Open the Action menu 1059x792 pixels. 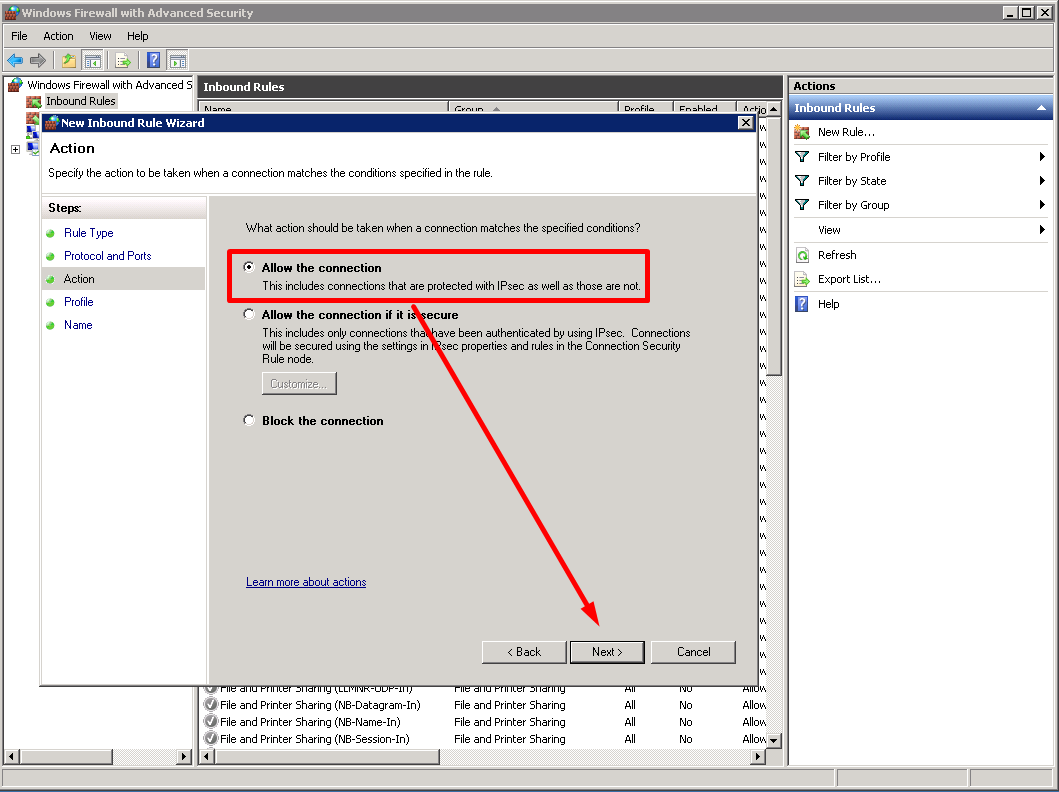pos(58,35)
